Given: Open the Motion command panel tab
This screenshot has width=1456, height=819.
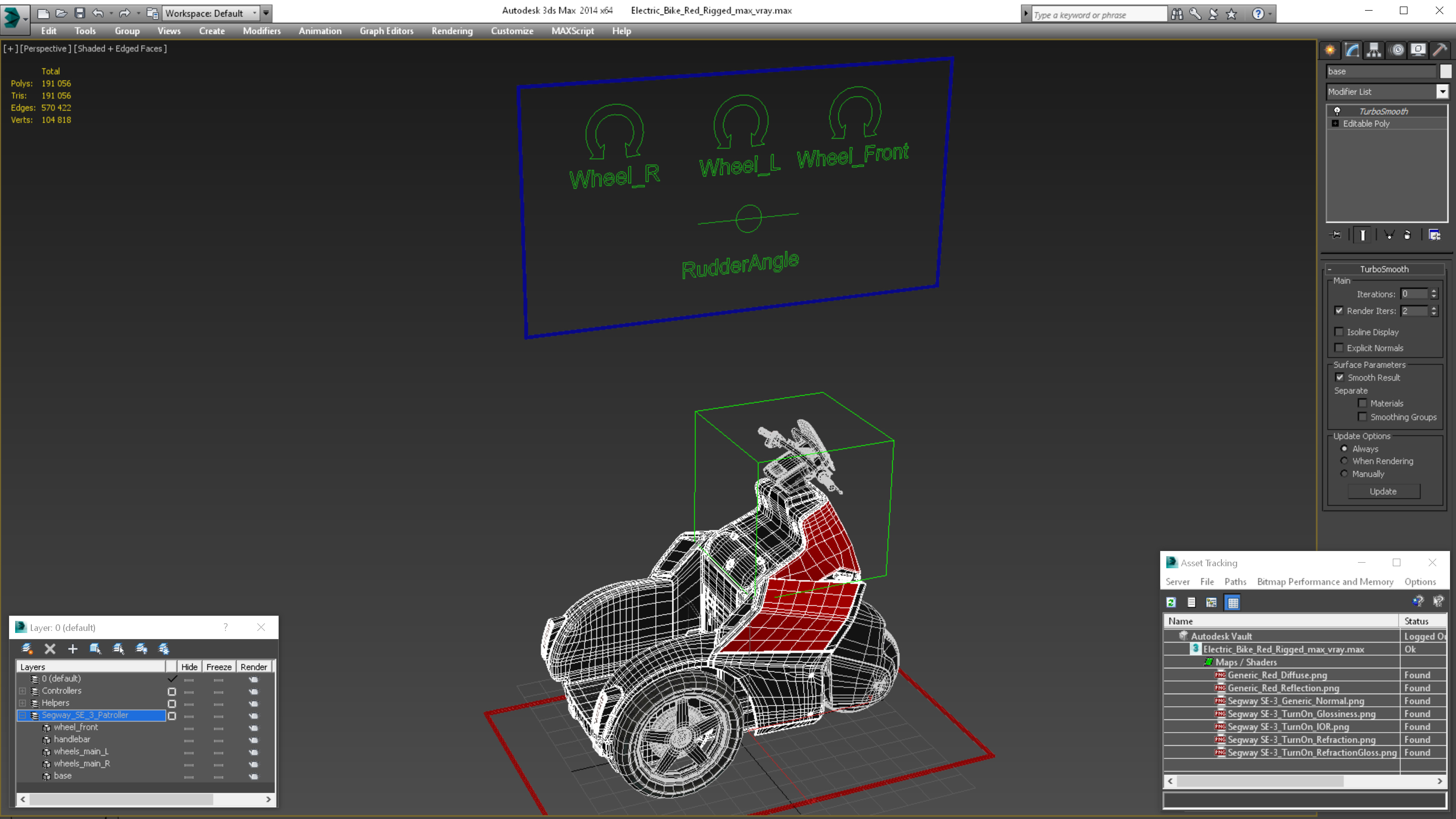Looking at the screenshot, I should (x=1397, y=50).
